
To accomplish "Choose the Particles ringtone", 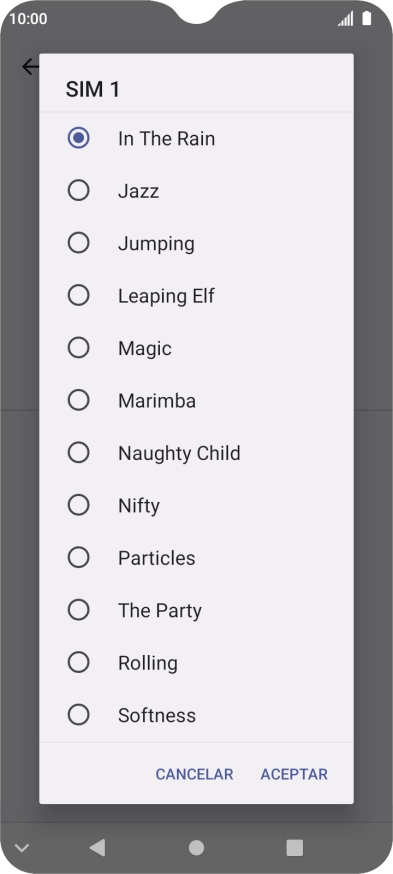I will [196, 557].
